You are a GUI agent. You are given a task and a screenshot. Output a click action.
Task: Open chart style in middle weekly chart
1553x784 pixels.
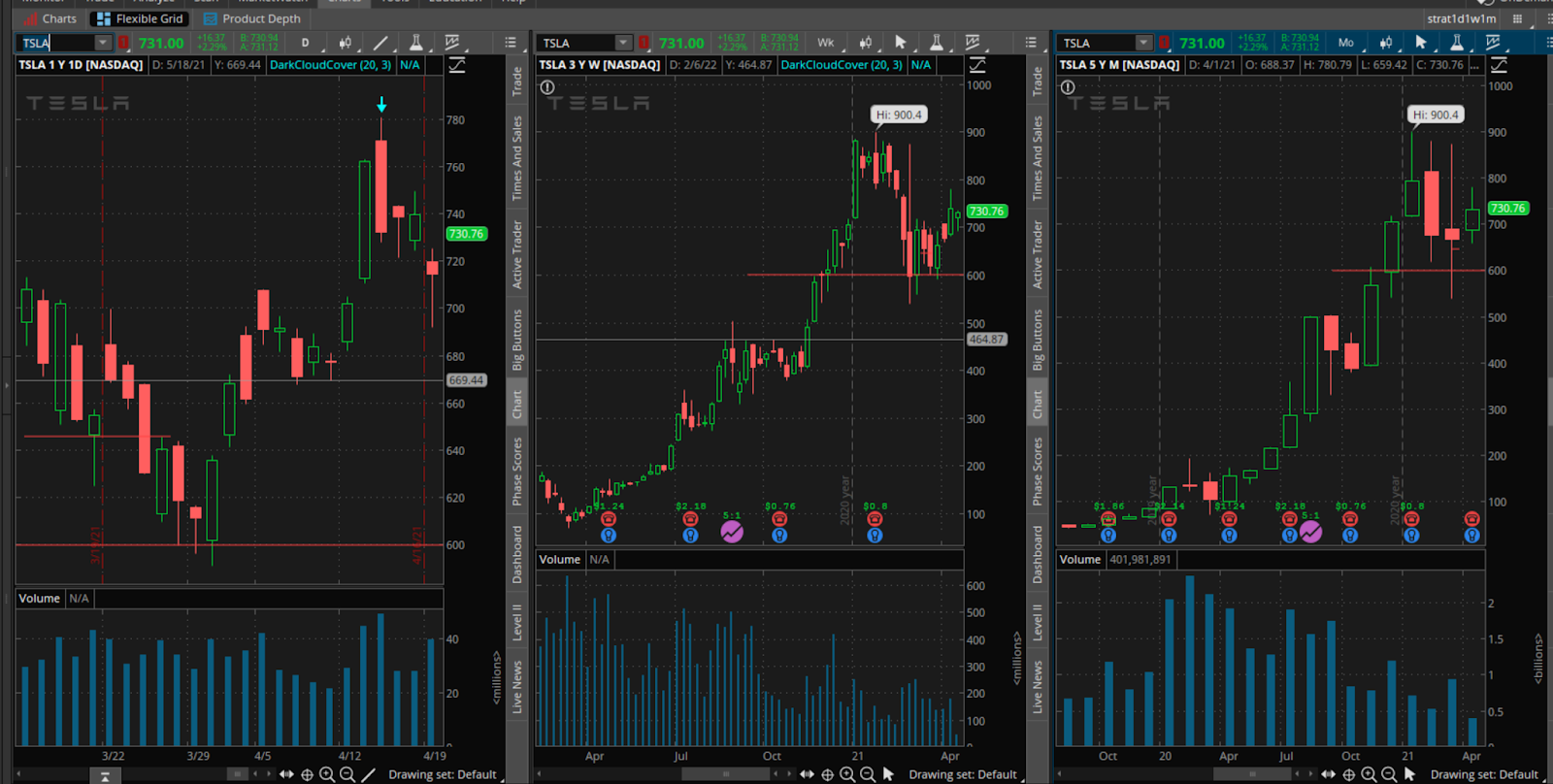click(x=866, y=43)
